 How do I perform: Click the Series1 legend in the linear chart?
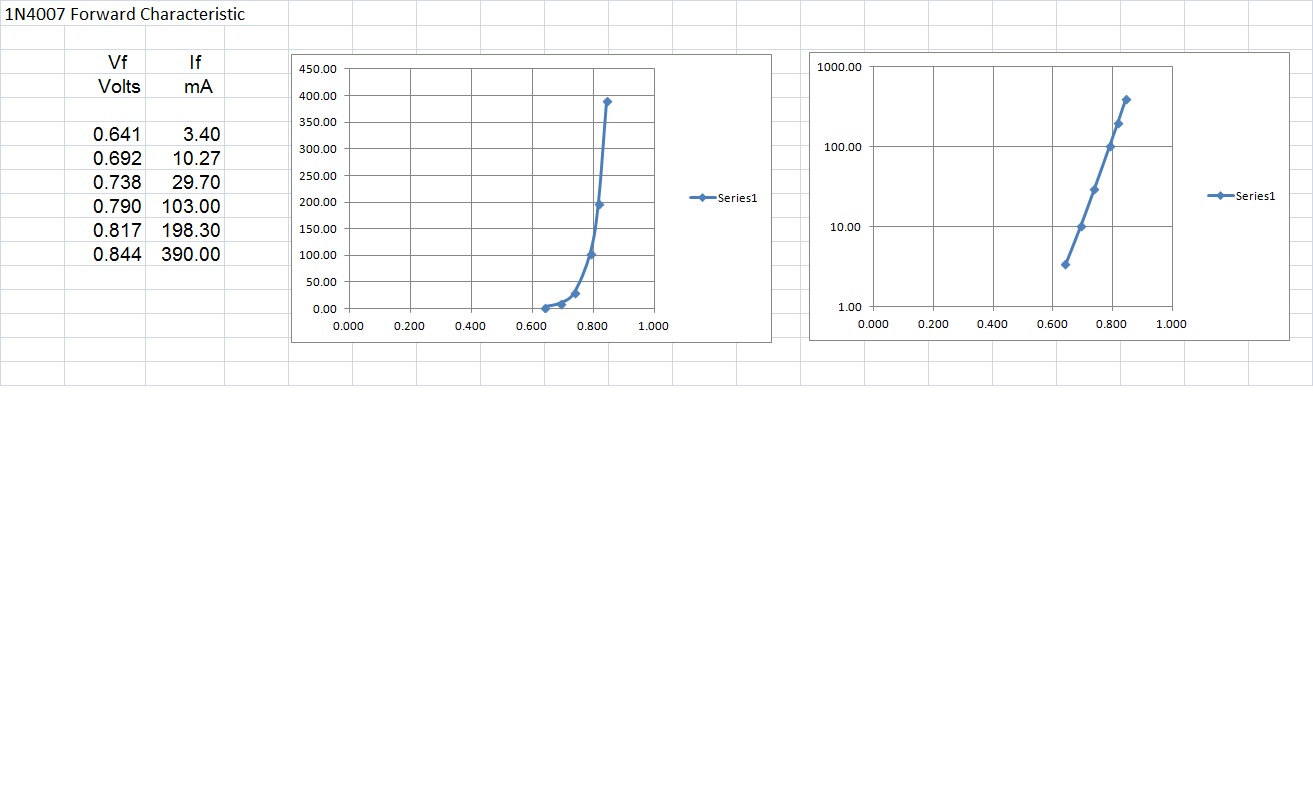(x=724, y=198)
